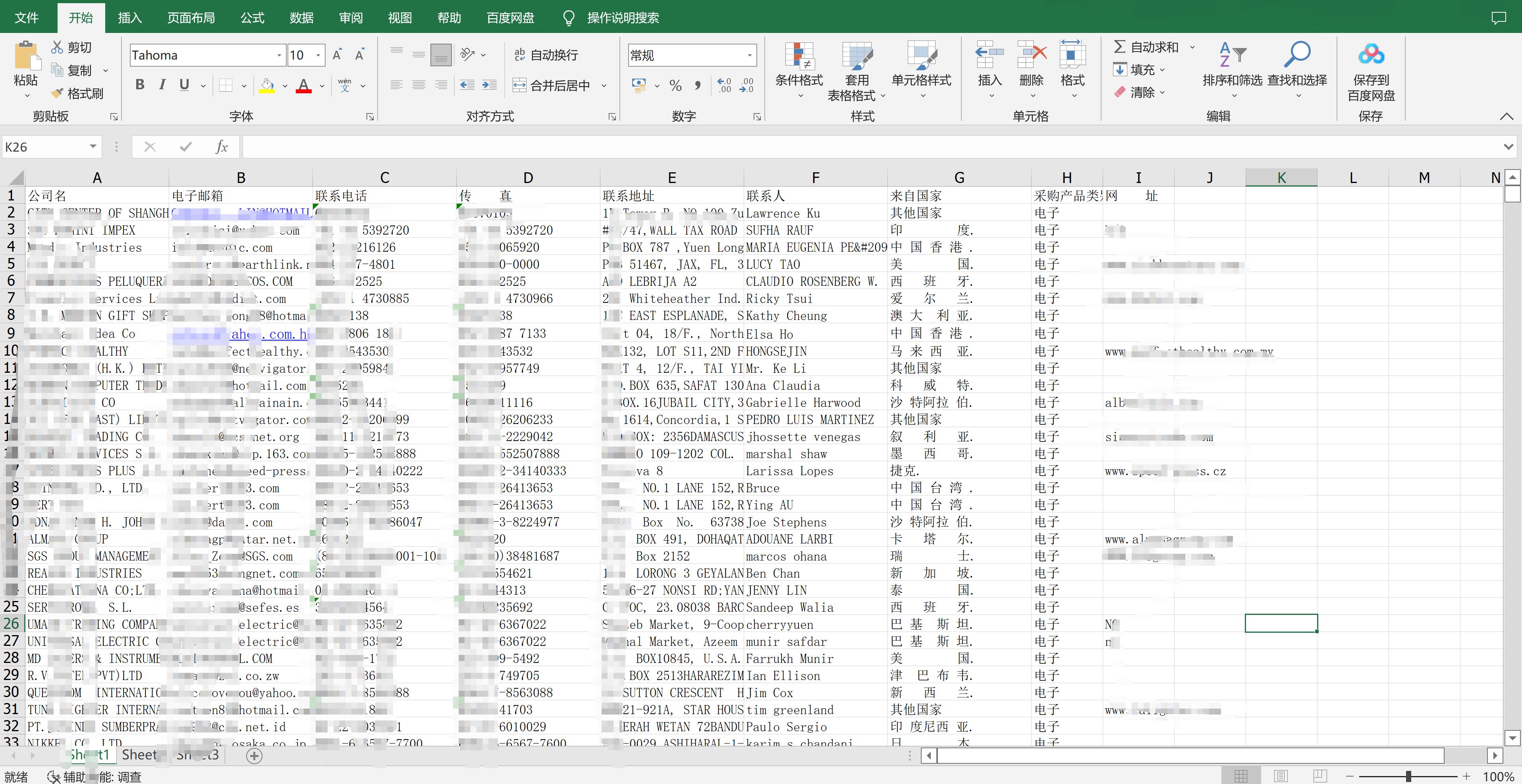Open Conditional Formatting (条件格式)
Image resolution: width=1522 pixels, height=784 pixels.
[799, 70]
